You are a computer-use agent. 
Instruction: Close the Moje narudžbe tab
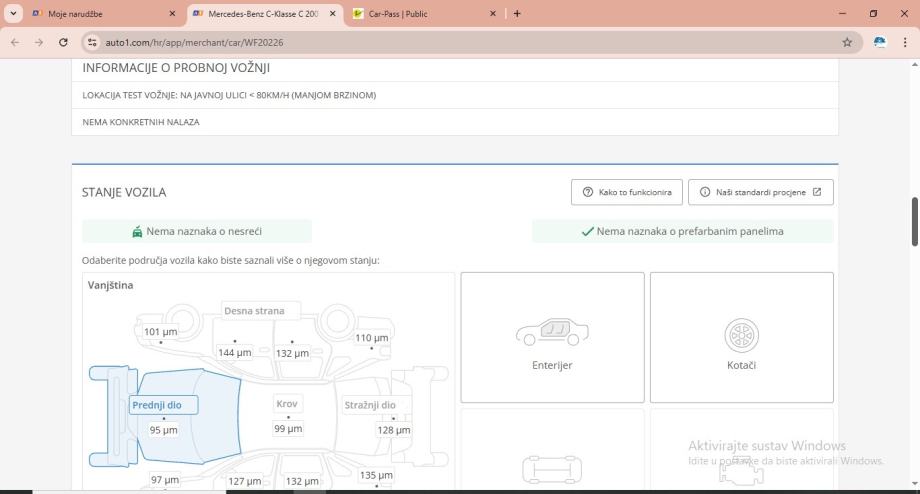click(x=172, y=13)
